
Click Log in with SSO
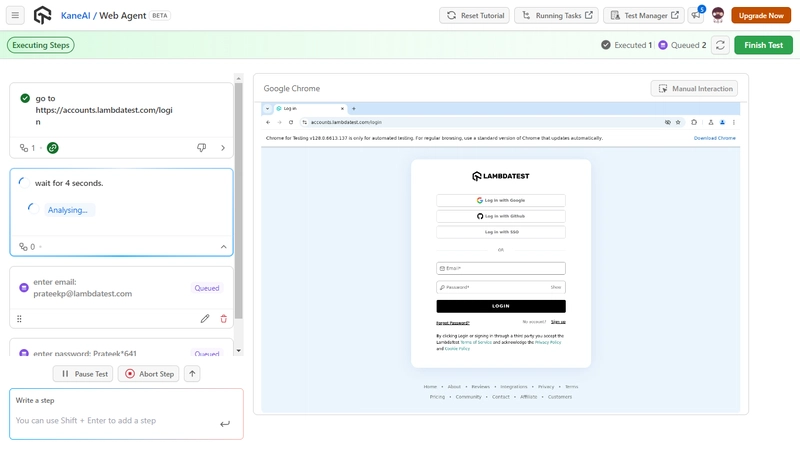click(501, 232)
